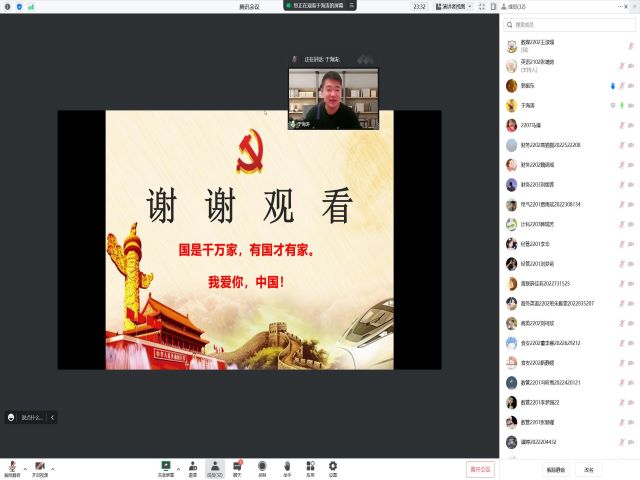The image size is (640, 480).
Task: Click screen-share indicator icon in 于海涛 row
Action: point(613,105)
